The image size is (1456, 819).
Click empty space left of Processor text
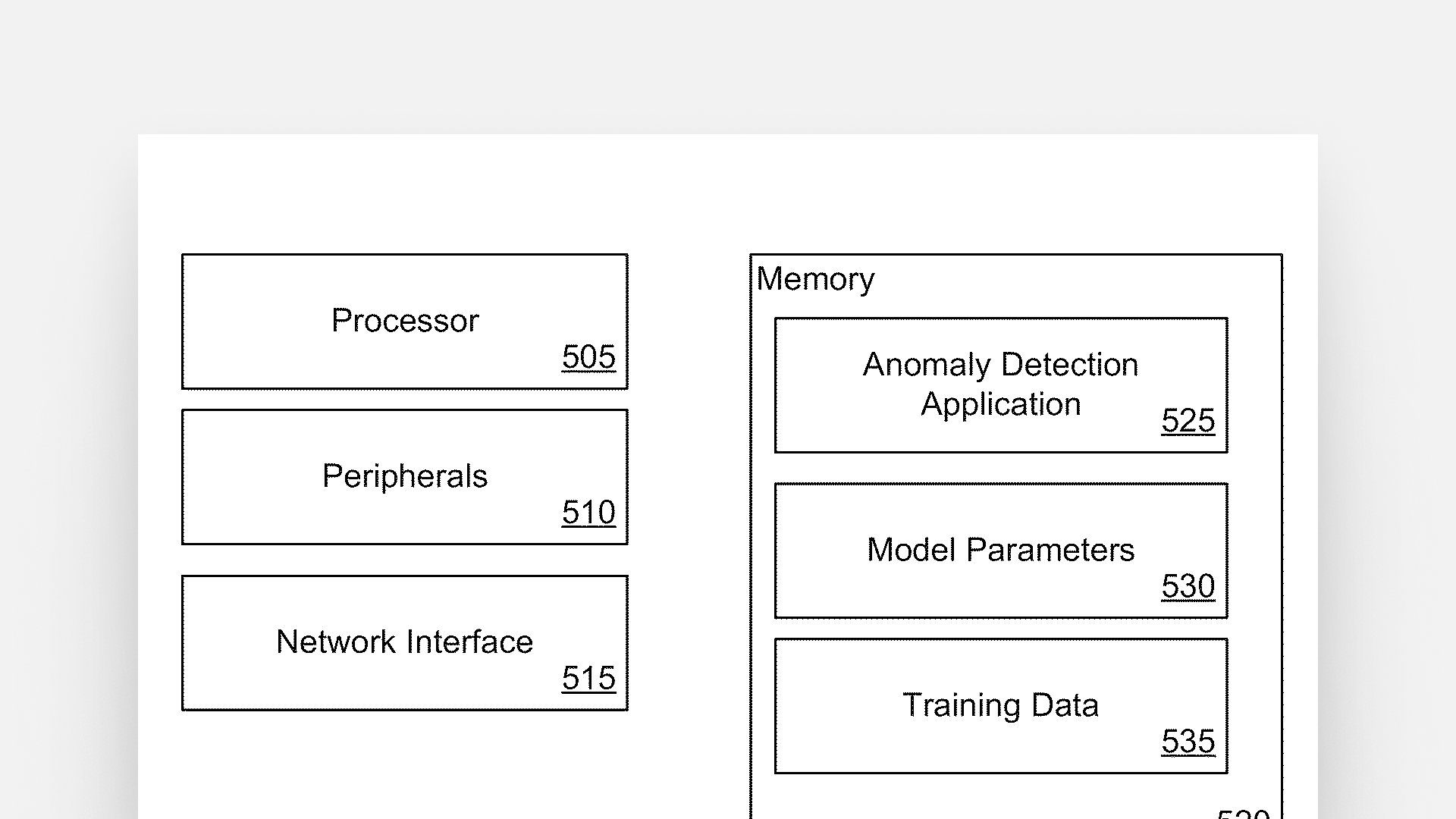coord(250,322)
